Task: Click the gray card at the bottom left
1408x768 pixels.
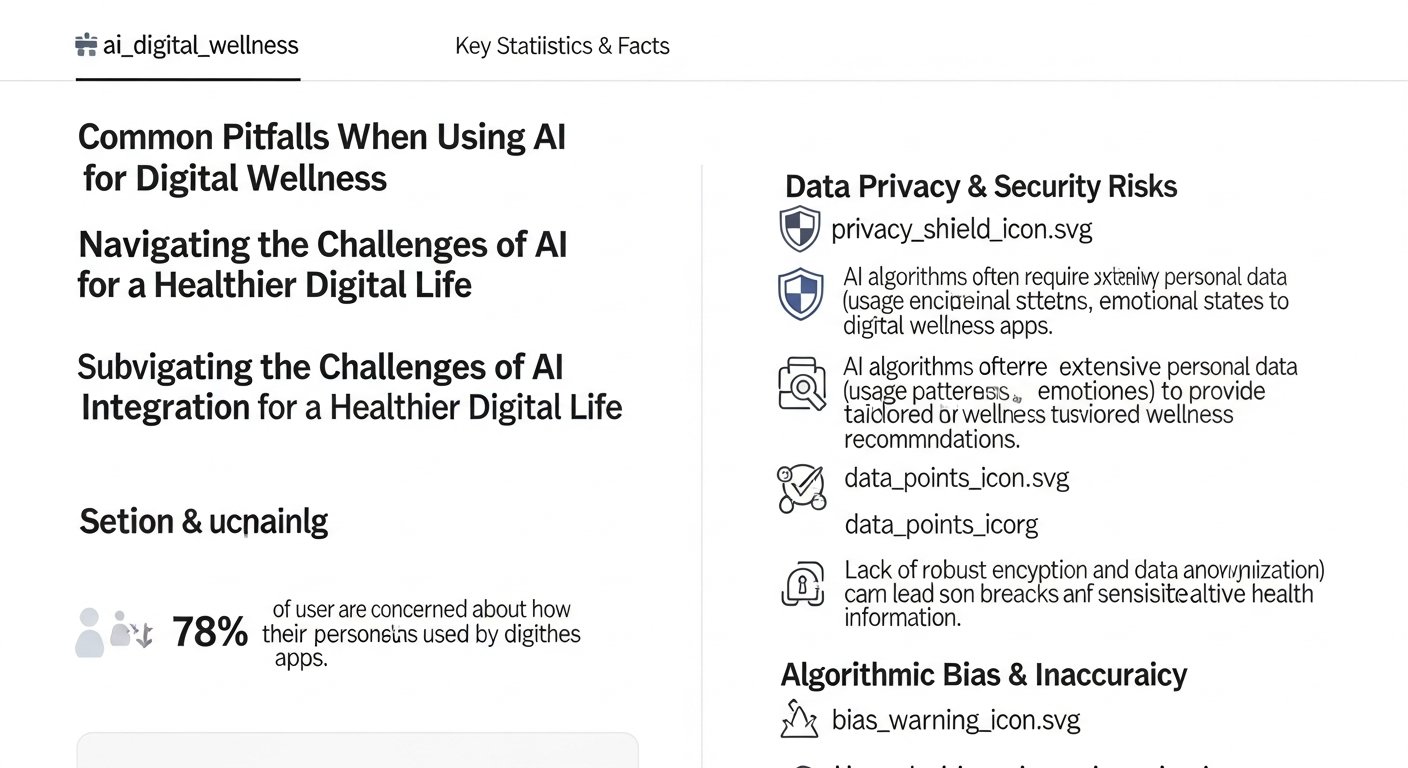Action: (357, 755)
